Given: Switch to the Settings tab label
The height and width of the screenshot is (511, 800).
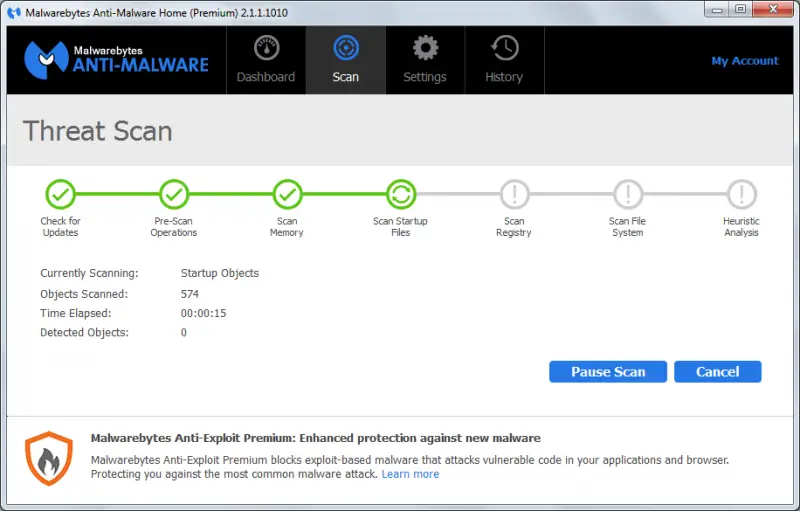Looking at the screenshot, I should pos(424,77).
